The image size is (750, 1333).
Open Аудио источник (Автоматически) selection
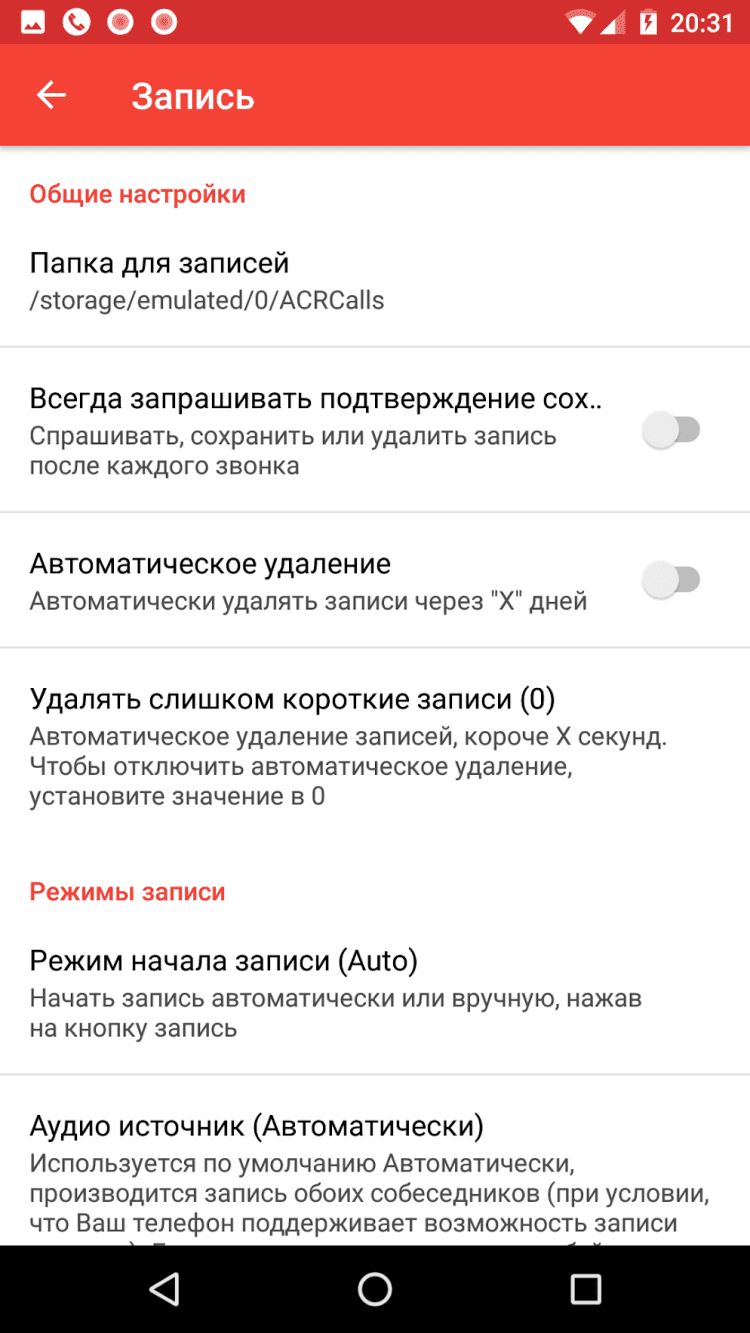(375, 1160)
